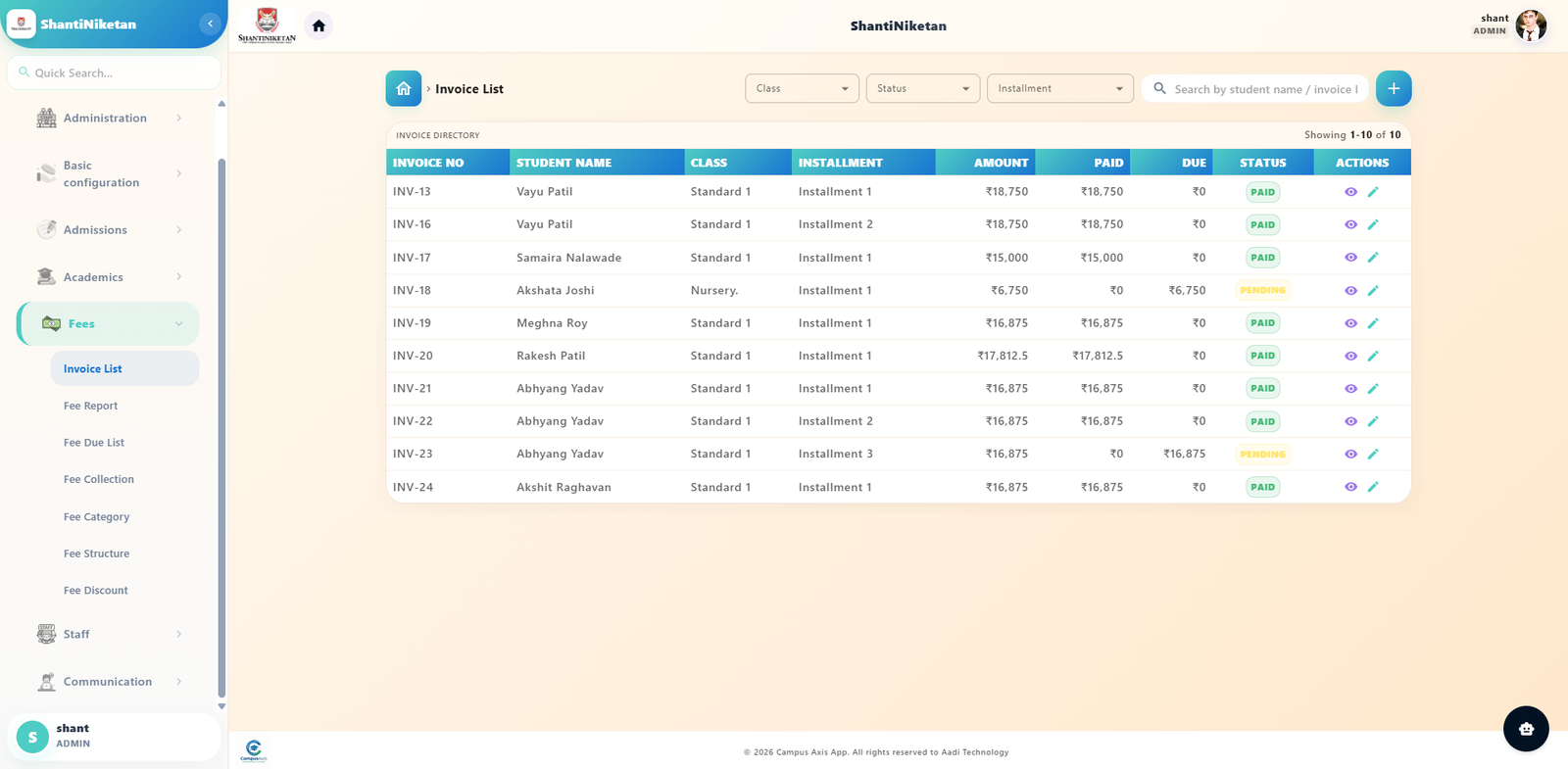The width and height of the screenshot is (1568, 769).
Task: Add a new invoice with plus button
Action: [1394, 88]
